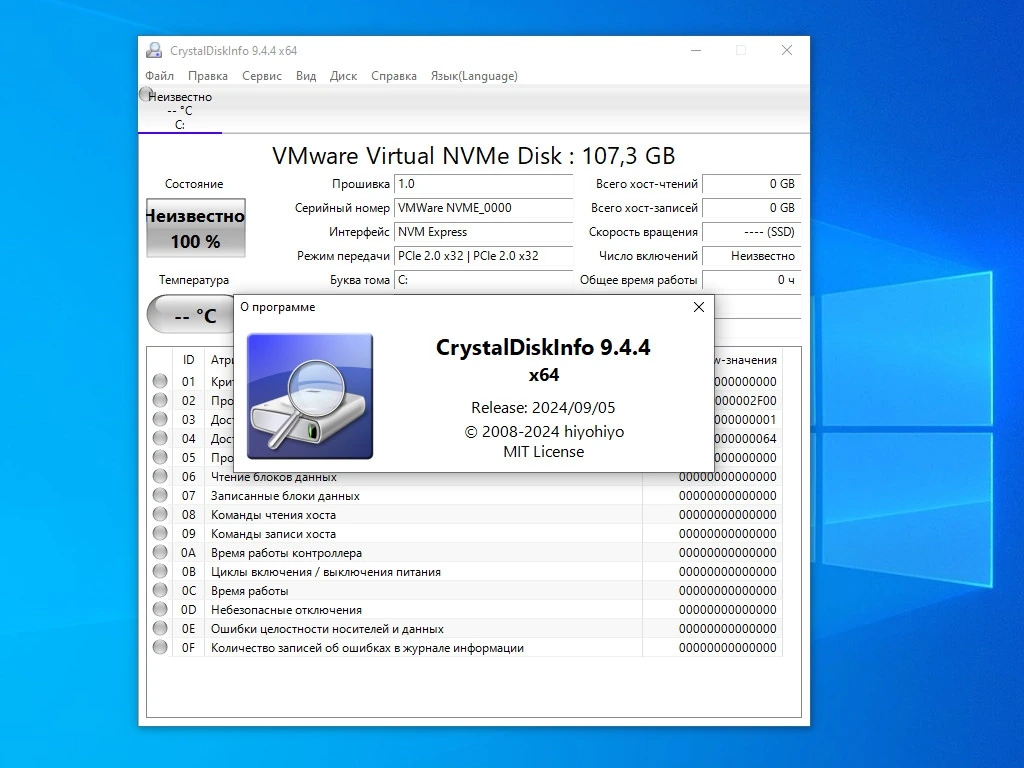Click the status circle for attribute 08
Viewport: 1024px width, 768px height.
pos(160,514)
